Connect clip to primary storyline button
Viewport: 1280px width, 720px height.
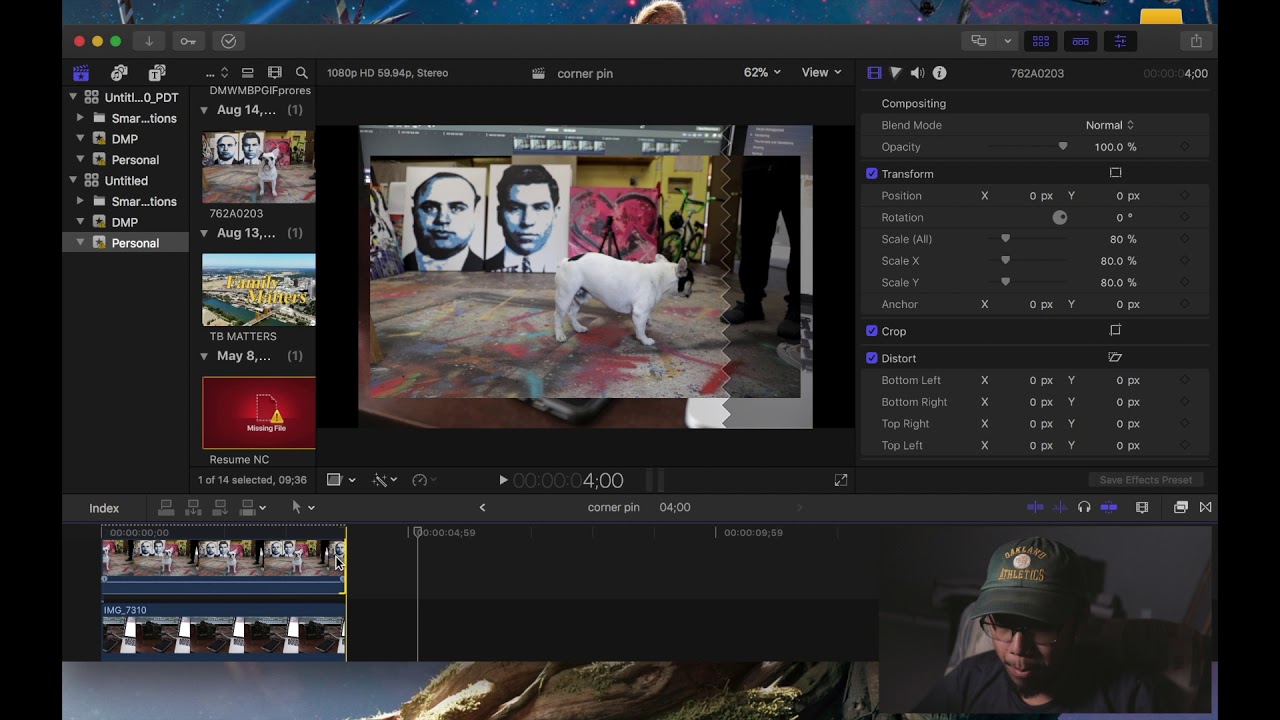click(x=167, y=508)
